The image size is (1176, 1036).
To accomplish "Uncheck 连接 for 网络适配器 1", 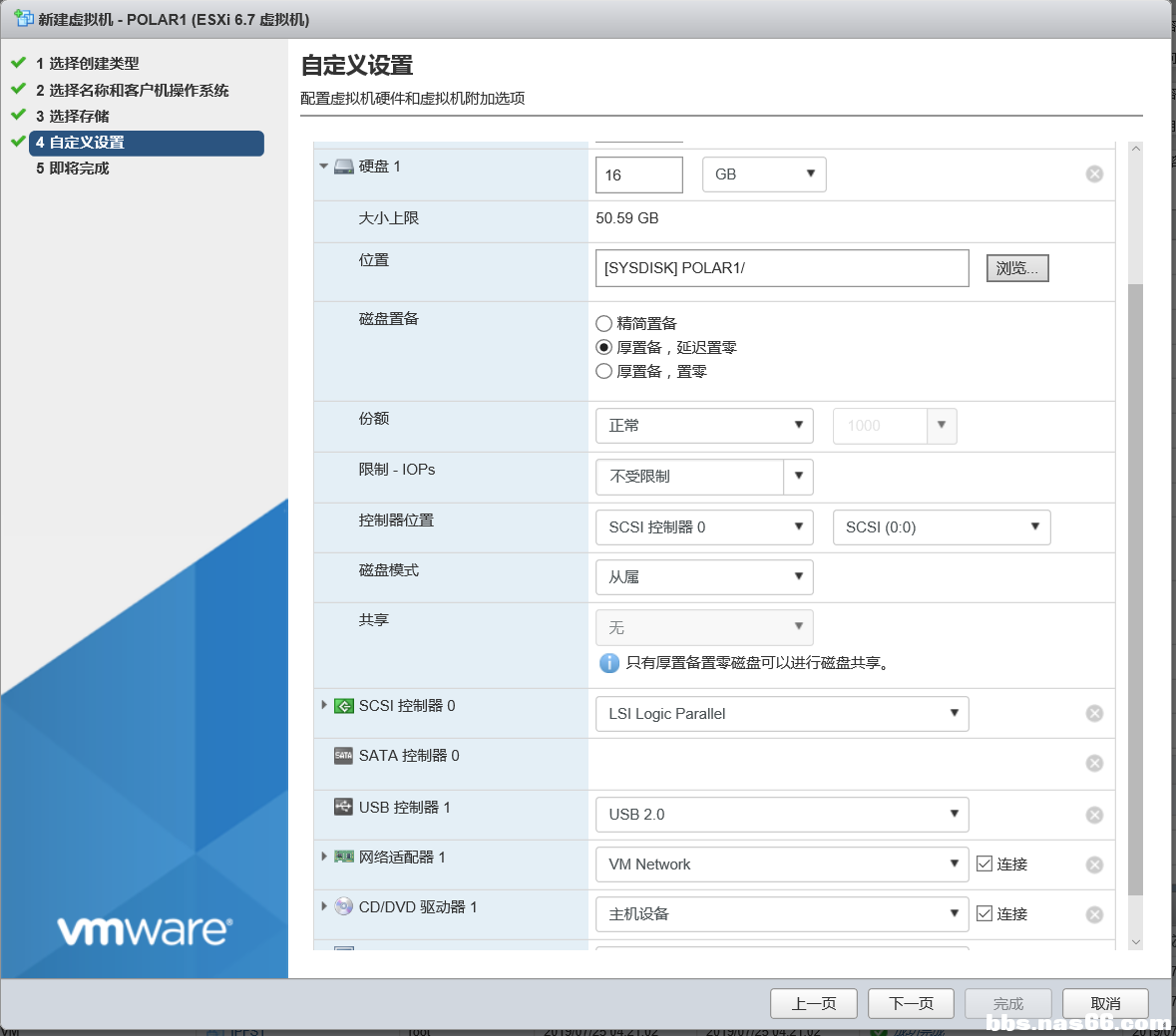I will tap(984, 864).
